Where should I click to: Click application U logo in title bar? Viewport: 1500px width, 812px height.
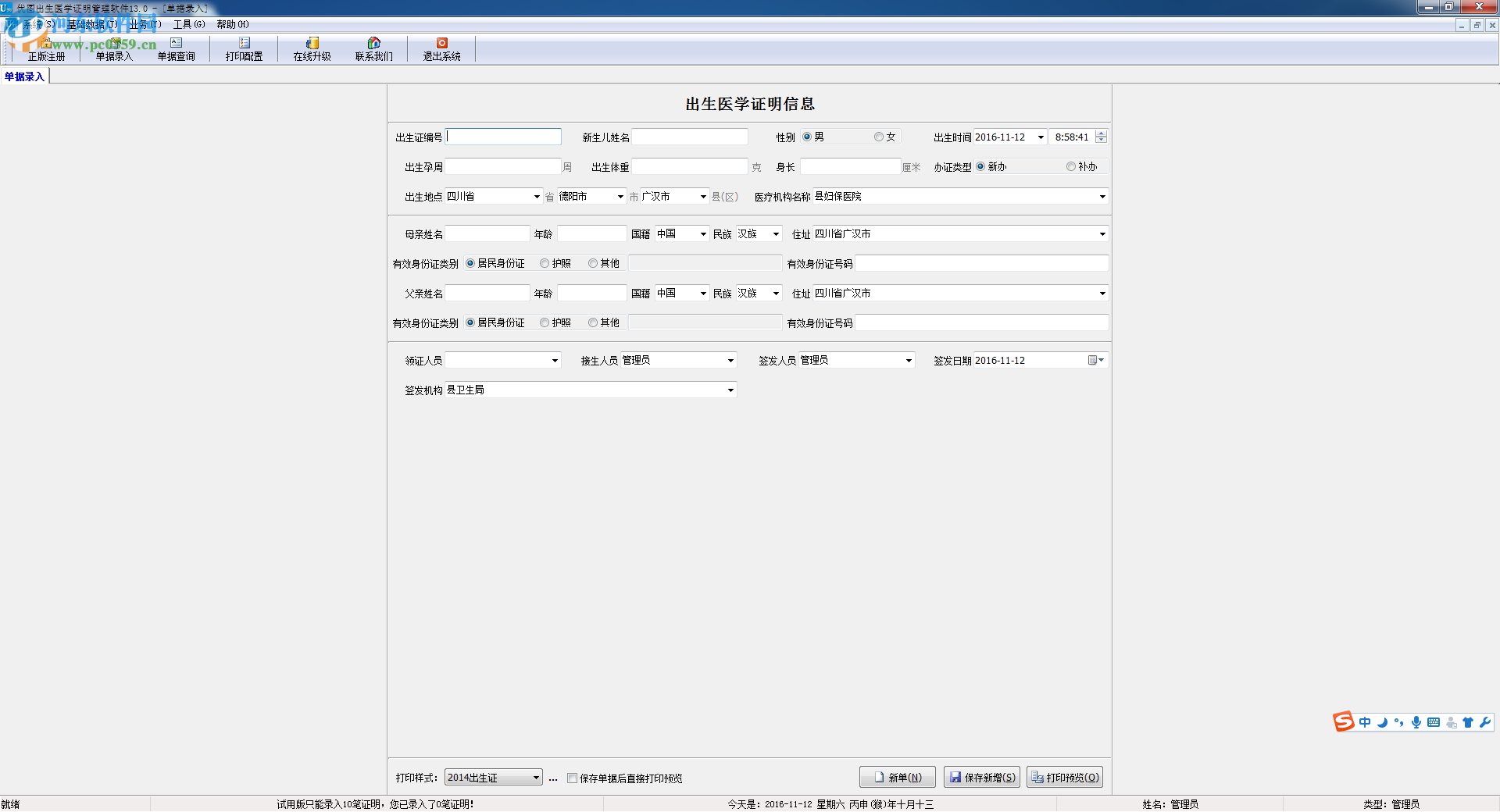[6, 8]
